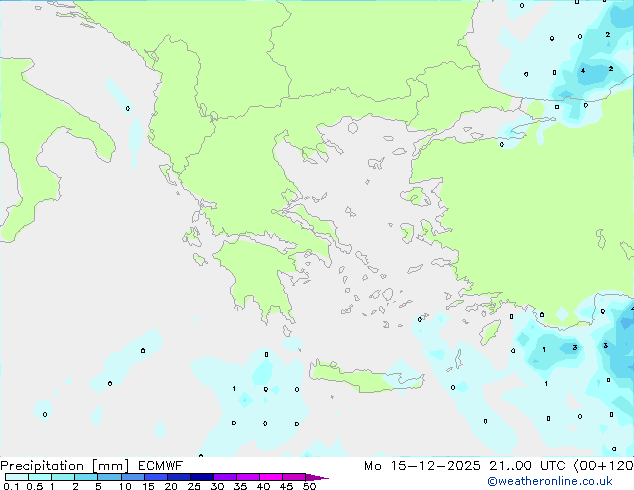Click magenta swatch between 40 and 45
634x490 pixels.
click(x=271, y=477)
